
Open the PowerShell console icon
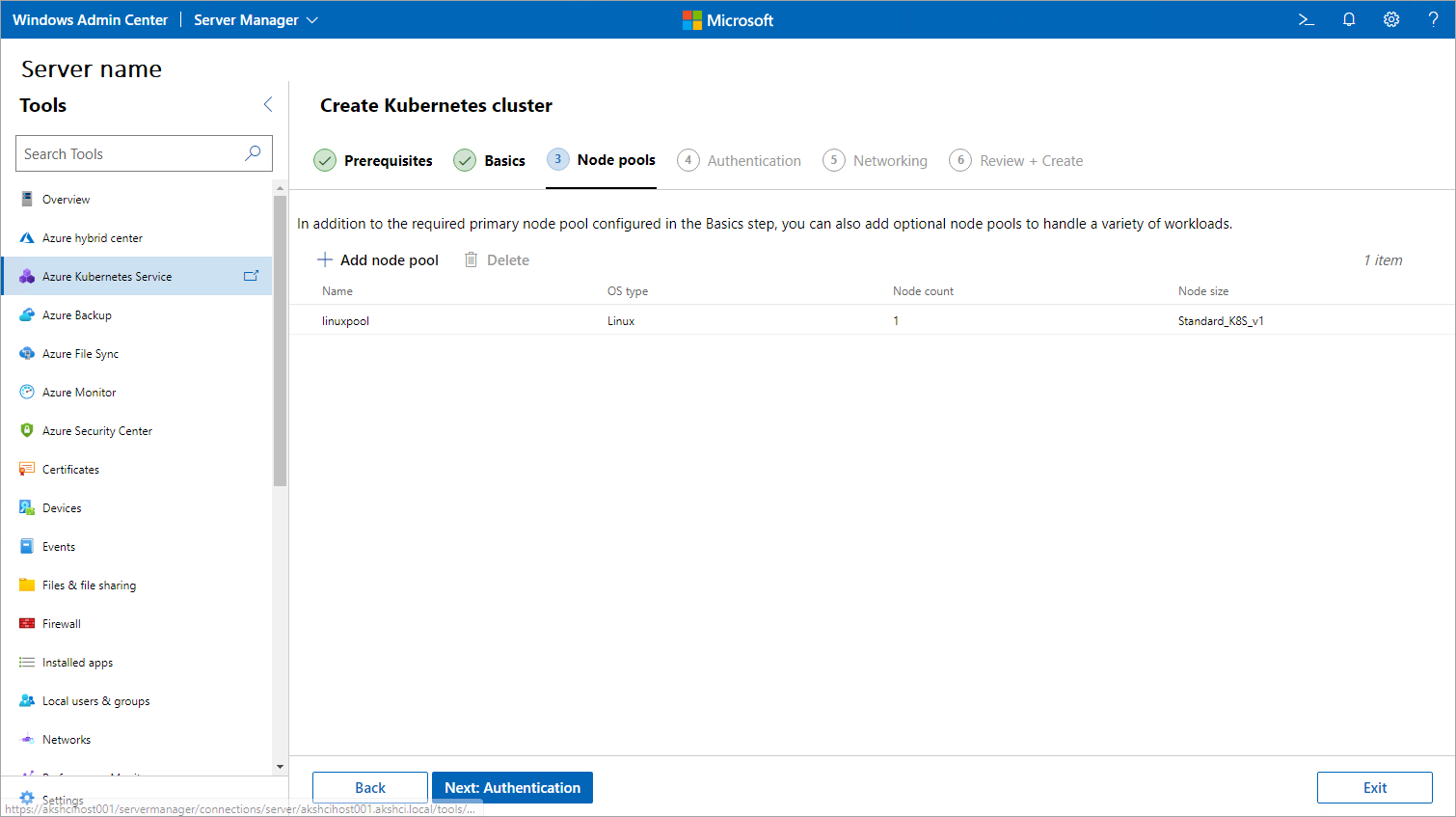coord(1306,19)
